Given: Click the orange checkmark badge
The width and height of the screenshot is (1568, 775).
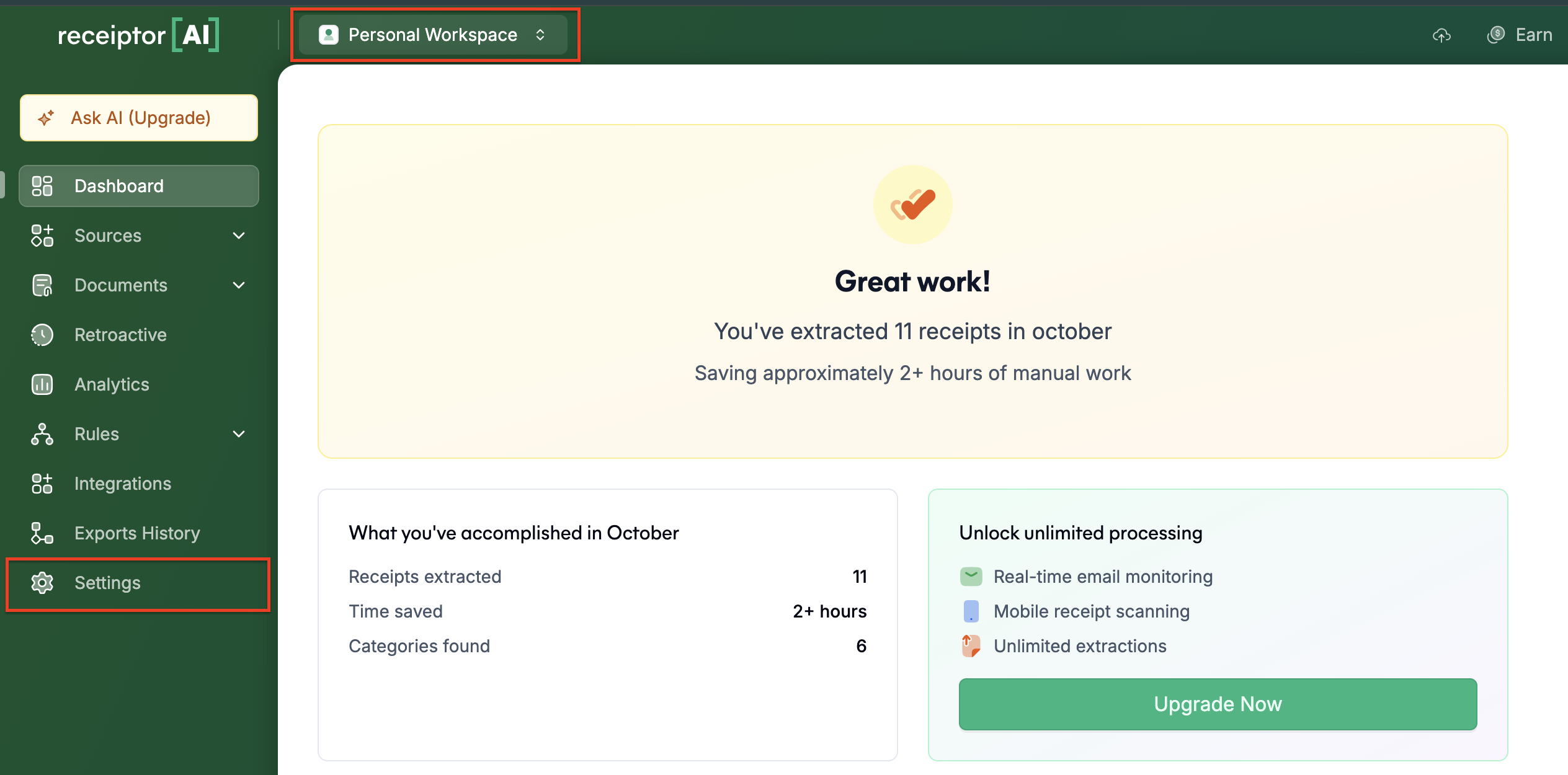Looking at the screenshot, I should pos(912,205).
